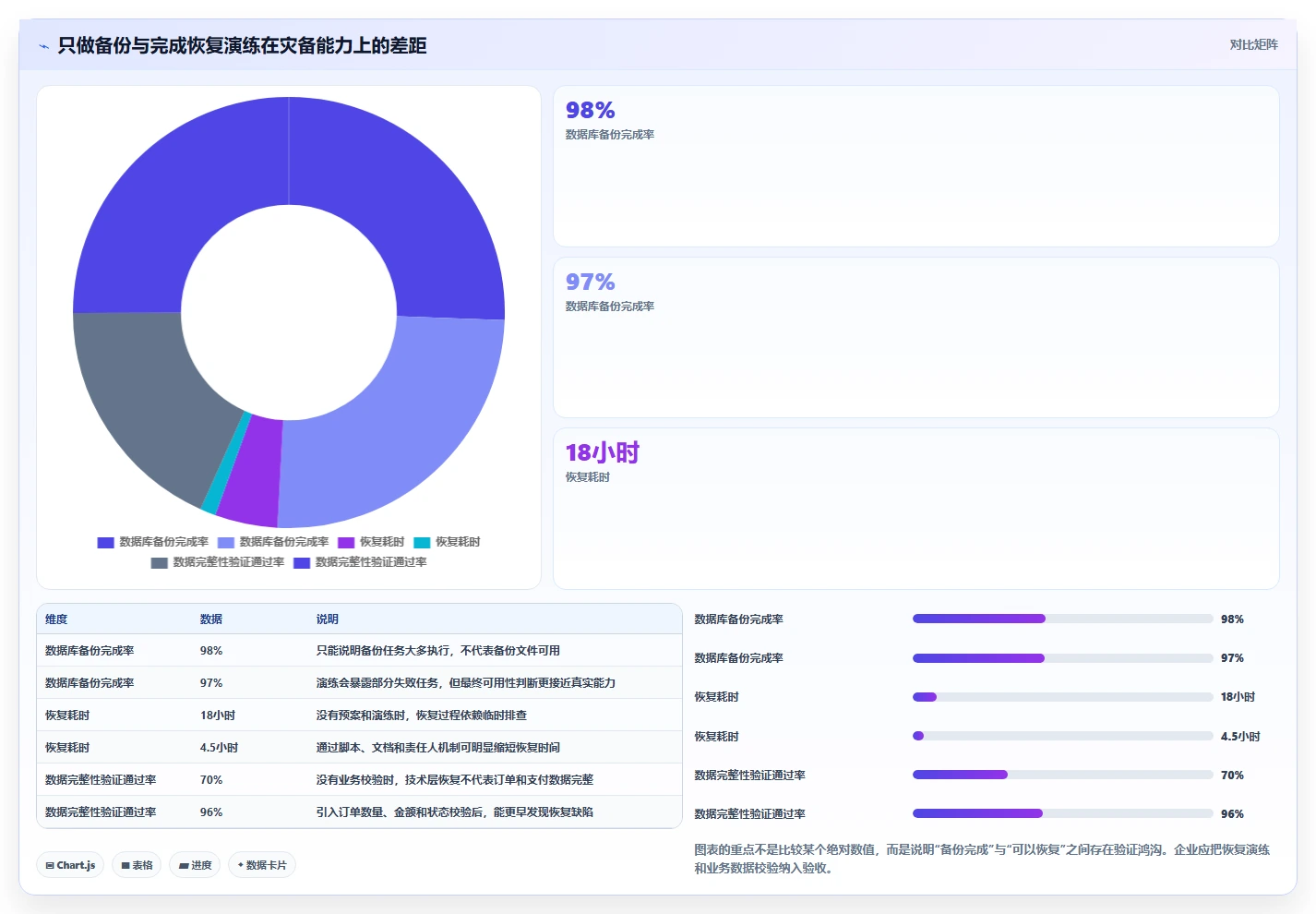The height and width of the screenshot is (914, 1316).
Task: Select the 70% cell in the table
Action: click(211, 780)
